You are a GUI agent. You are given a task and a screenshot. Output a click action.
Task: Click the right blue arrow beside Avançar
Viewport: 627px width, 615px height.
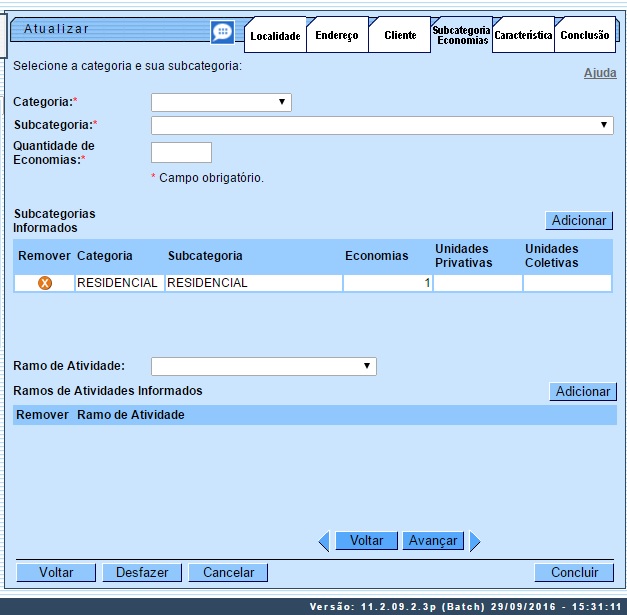(475, 541)
